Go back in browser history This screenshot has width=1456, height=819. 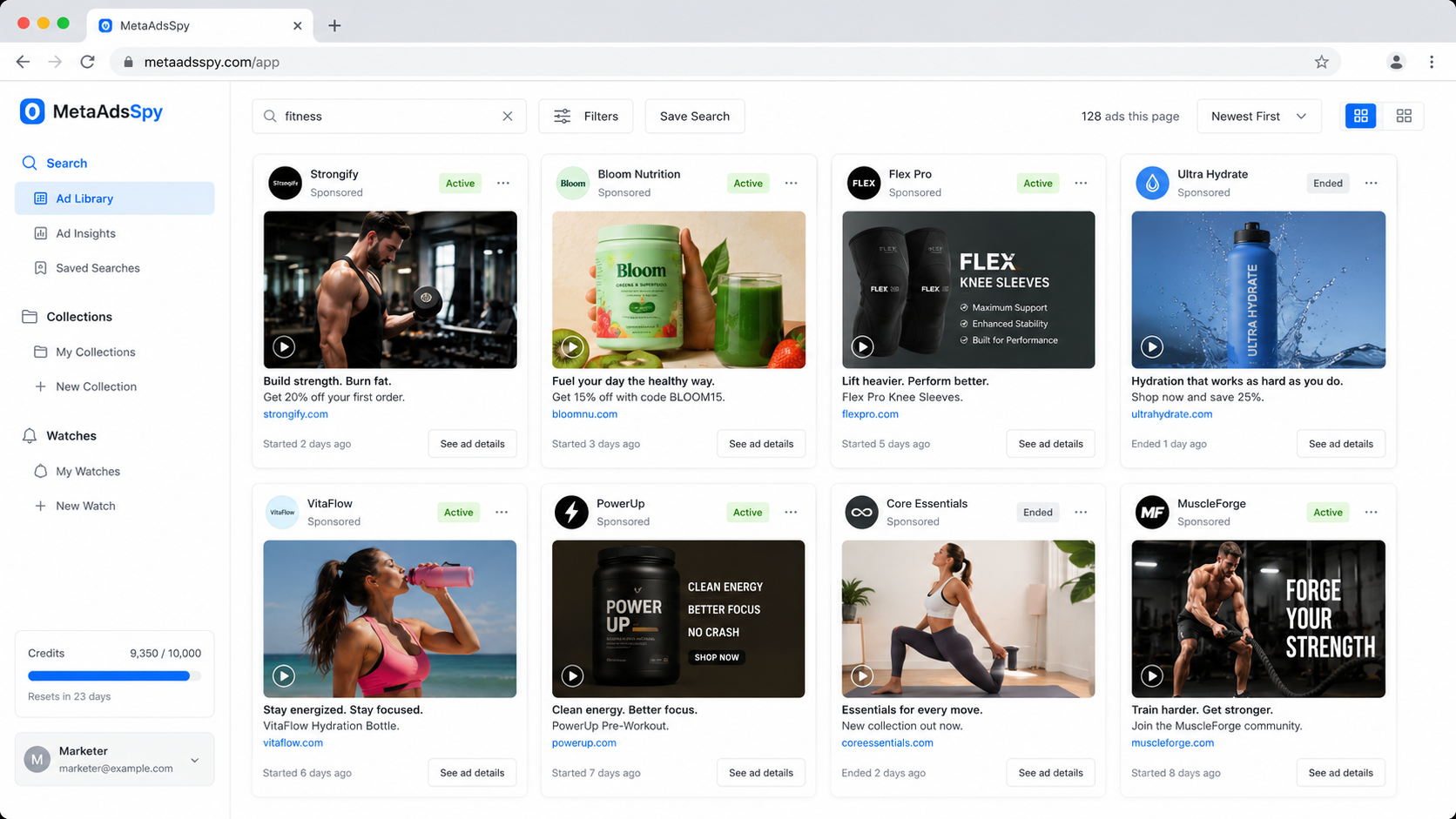pos(23,62)
